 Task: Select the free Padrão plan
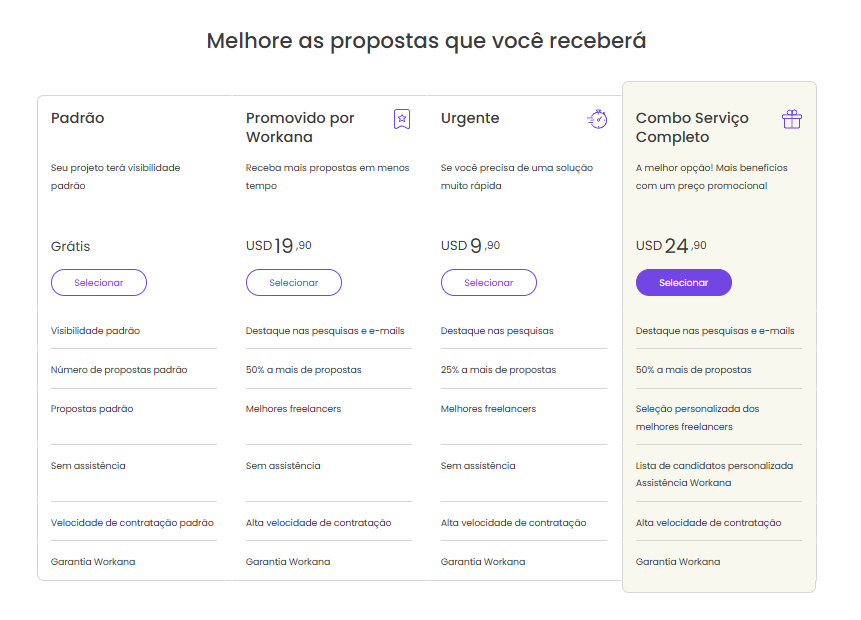(99, 282)
